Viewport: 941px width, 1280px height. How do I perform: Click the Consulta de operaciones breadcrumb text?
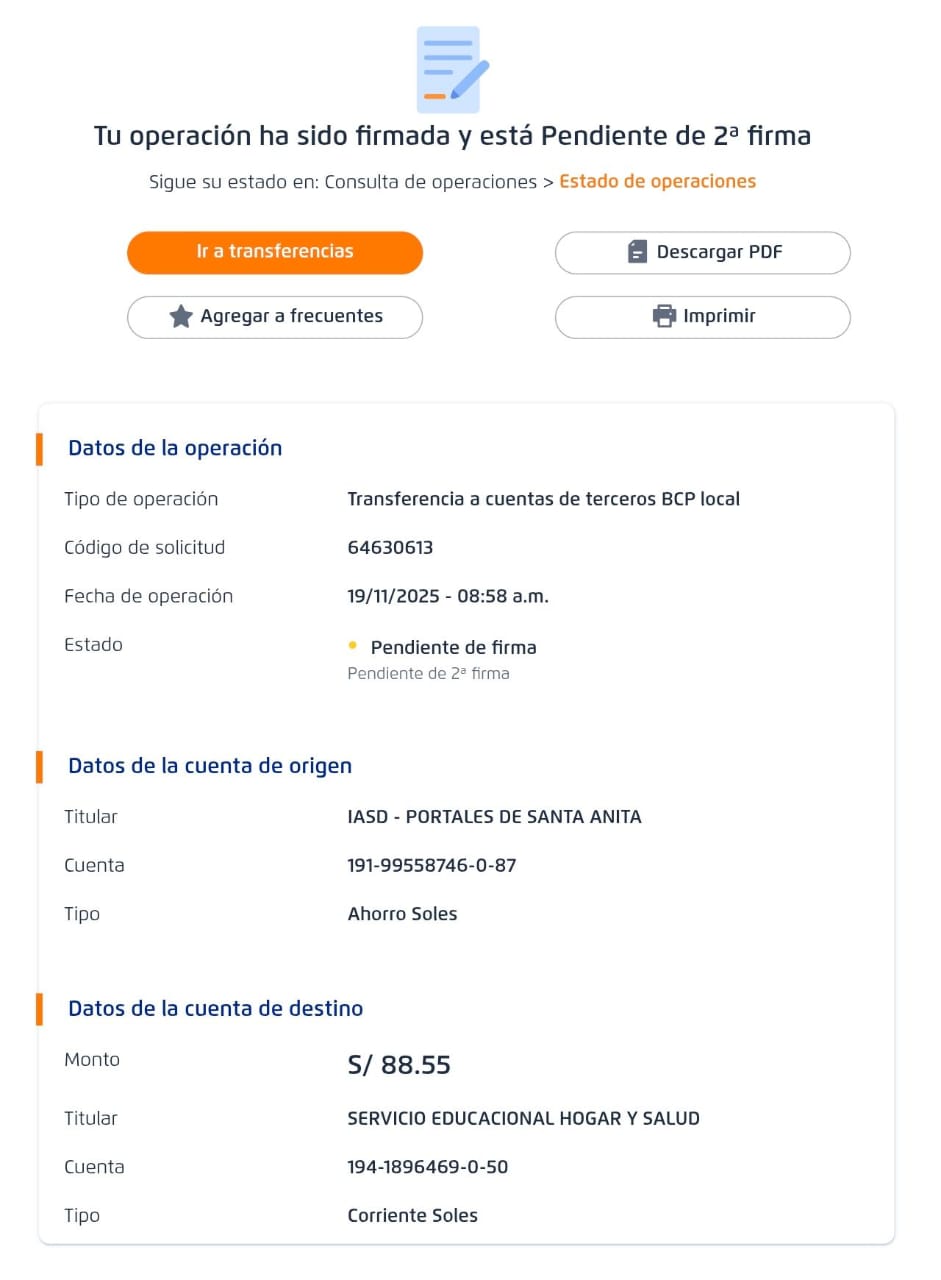430,182
